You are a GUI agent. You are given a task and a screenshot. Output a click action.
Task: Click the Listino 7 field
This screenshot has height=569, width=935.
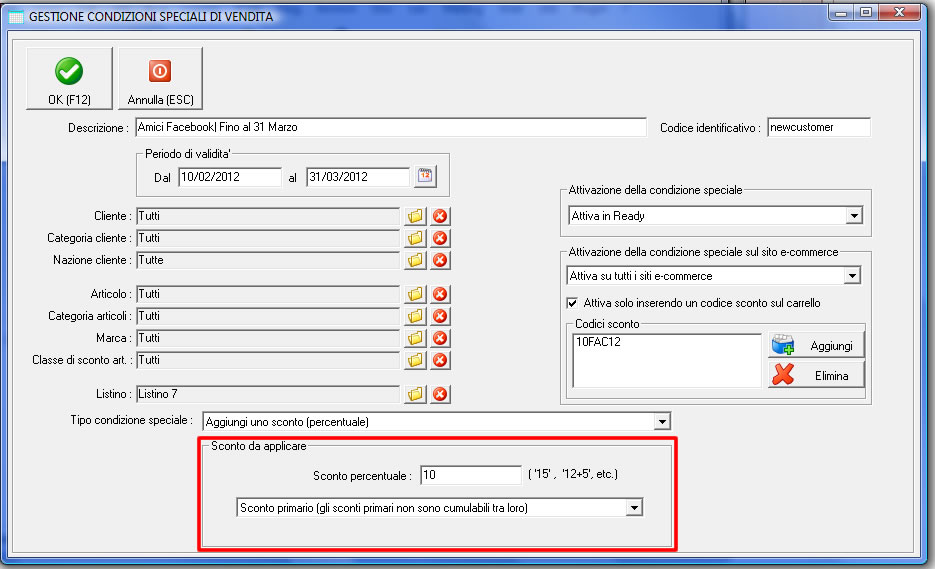268,394
